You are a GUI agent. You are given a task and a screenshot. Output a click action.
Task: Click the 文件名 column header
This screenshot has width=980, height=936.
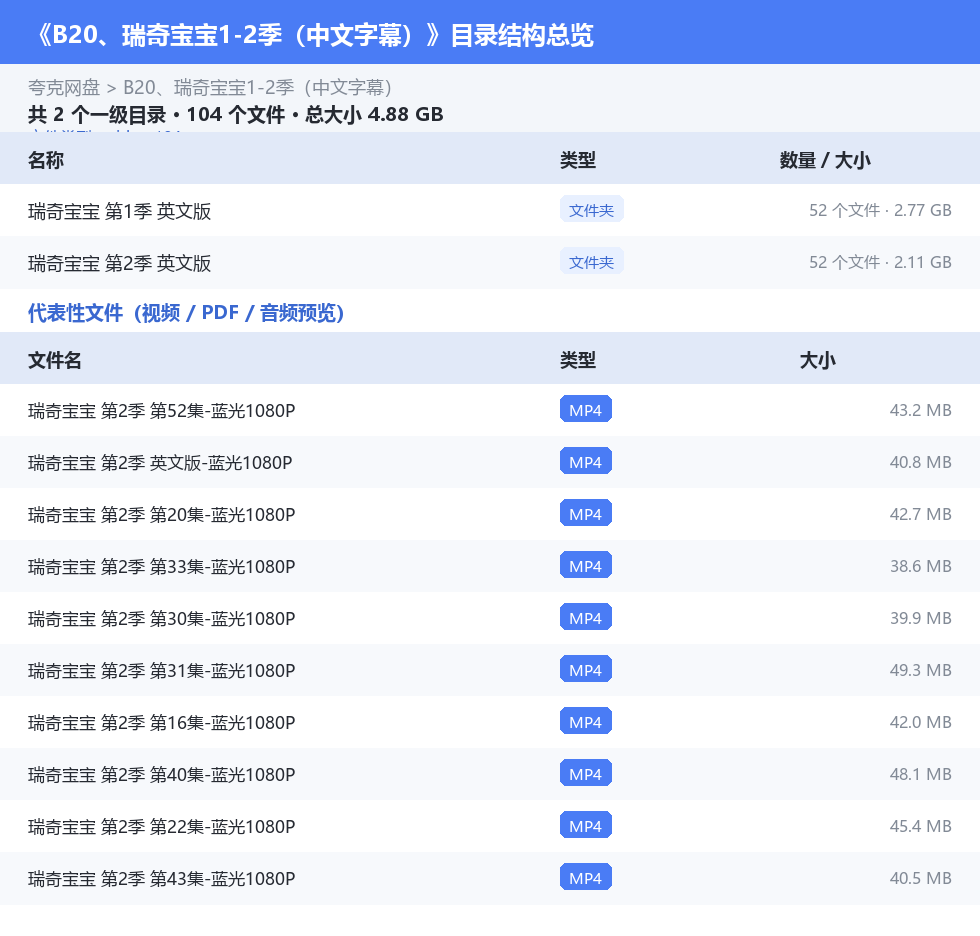(x=54, y=360)
